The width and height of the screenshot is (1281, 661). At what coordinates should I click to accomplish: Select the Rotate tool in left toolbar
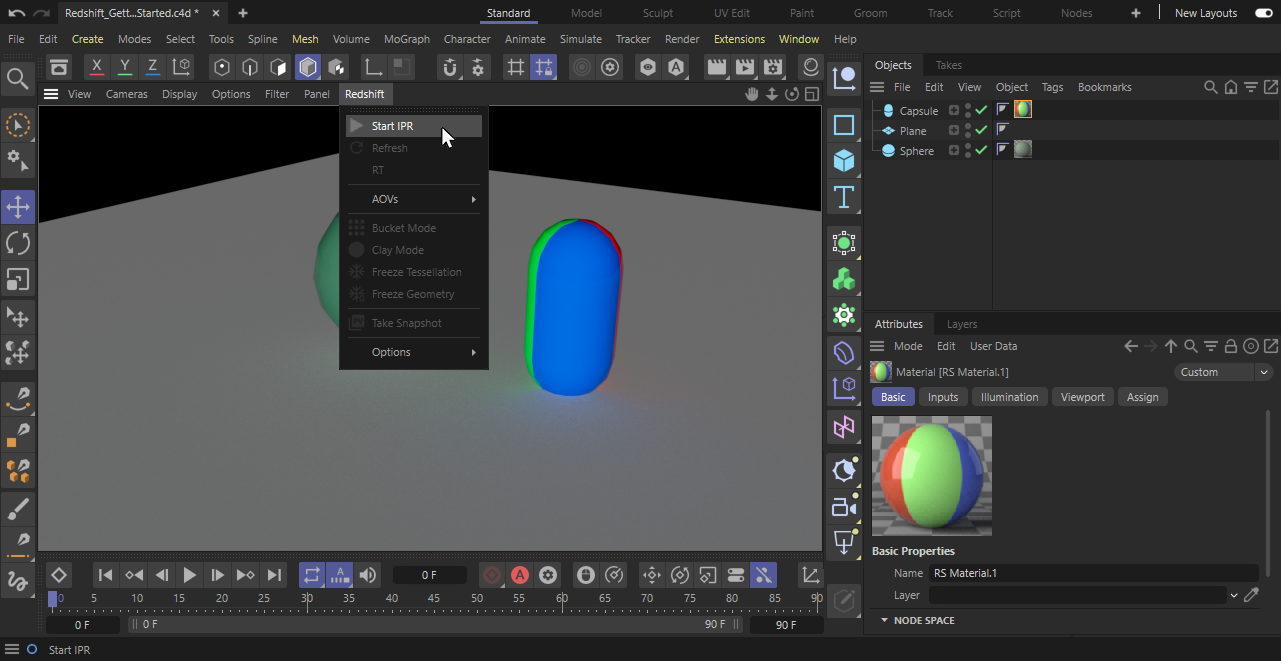pyautogui.click(x=18, y=243)
